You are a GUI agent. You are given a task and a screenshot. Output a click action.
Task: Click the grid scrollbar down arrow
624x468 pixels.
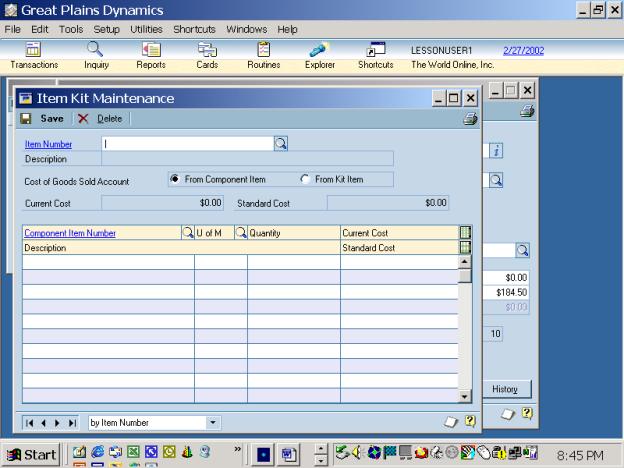[465, 396]
